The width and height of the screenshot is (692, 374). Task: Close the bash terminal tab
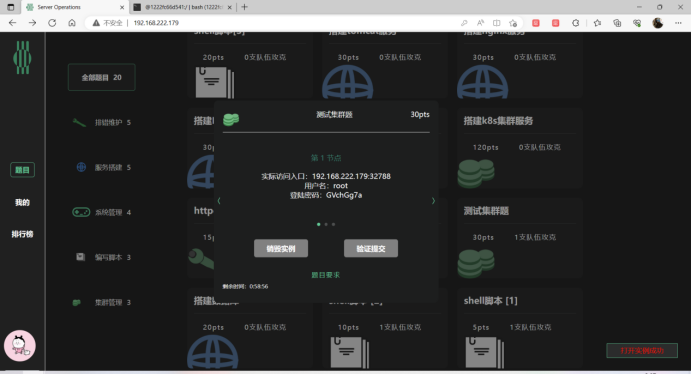[229, 7]
